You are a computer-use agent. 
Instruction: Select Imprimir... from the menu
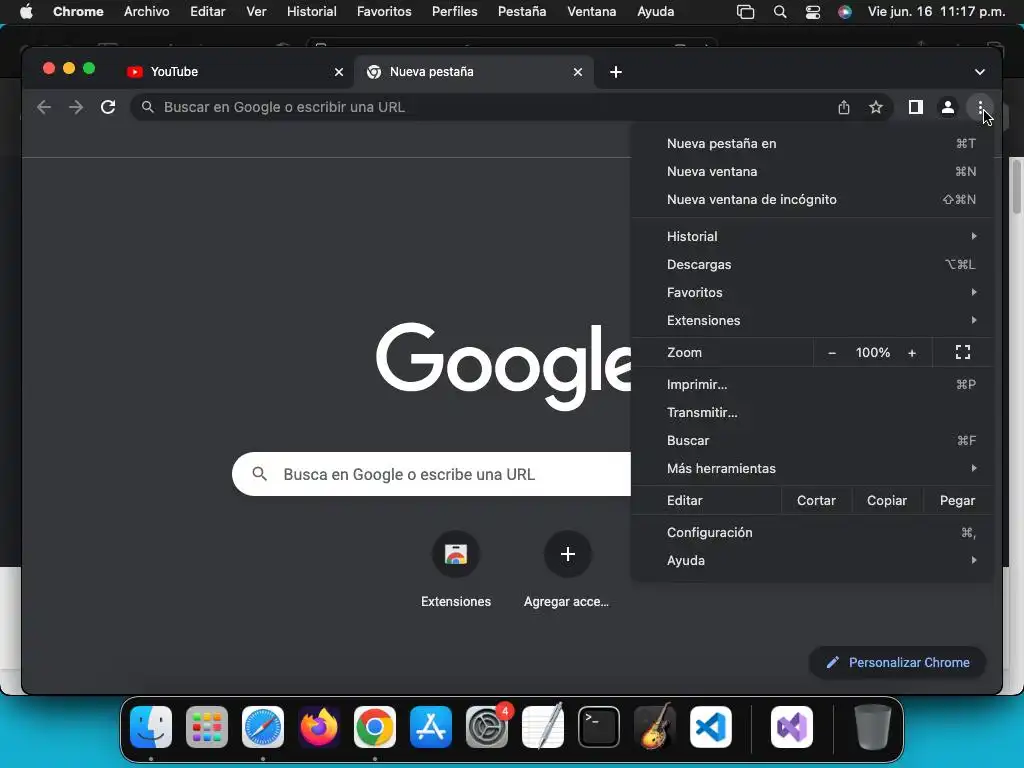[x=812, y=385]
